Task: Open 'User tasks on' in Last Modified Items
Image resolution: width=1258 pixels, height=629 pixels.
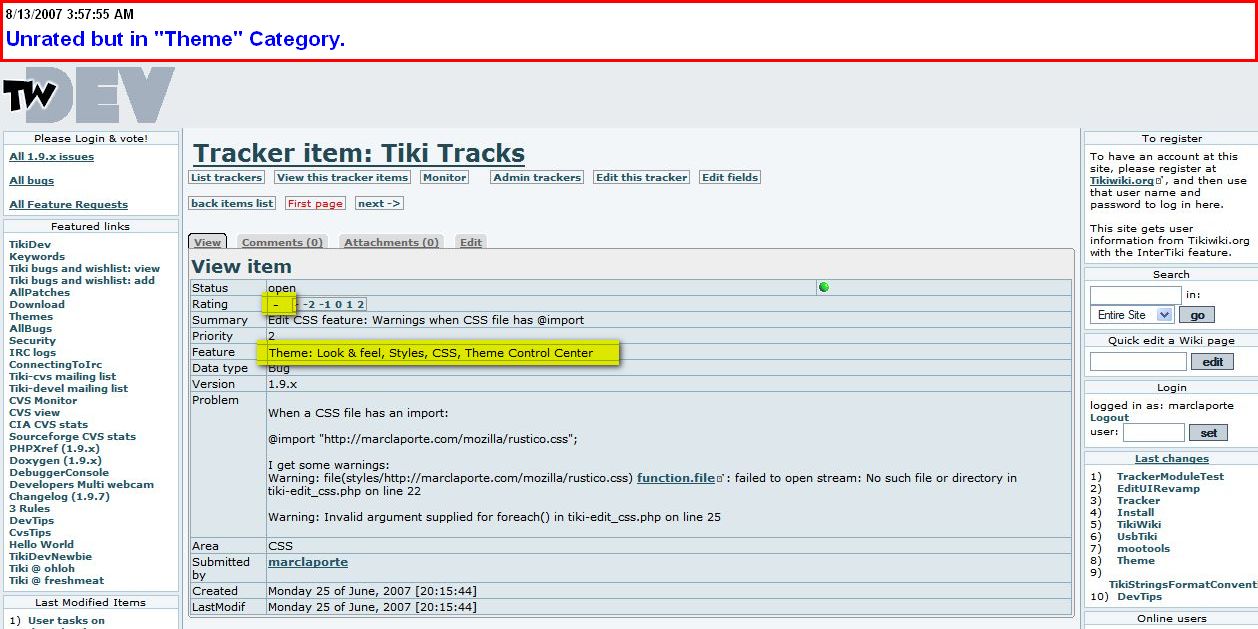Action: (66, 621)
